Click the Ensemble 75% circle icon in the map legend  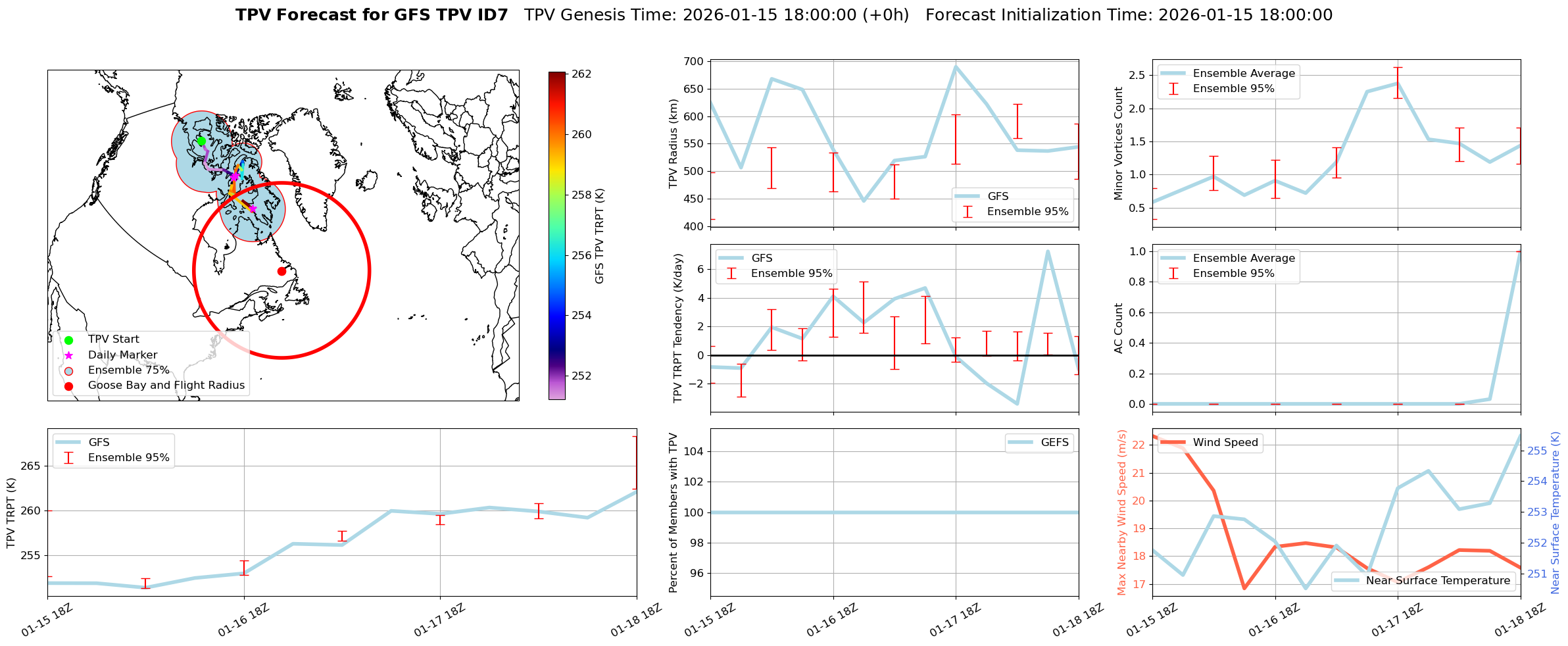[x=69, y=370]
